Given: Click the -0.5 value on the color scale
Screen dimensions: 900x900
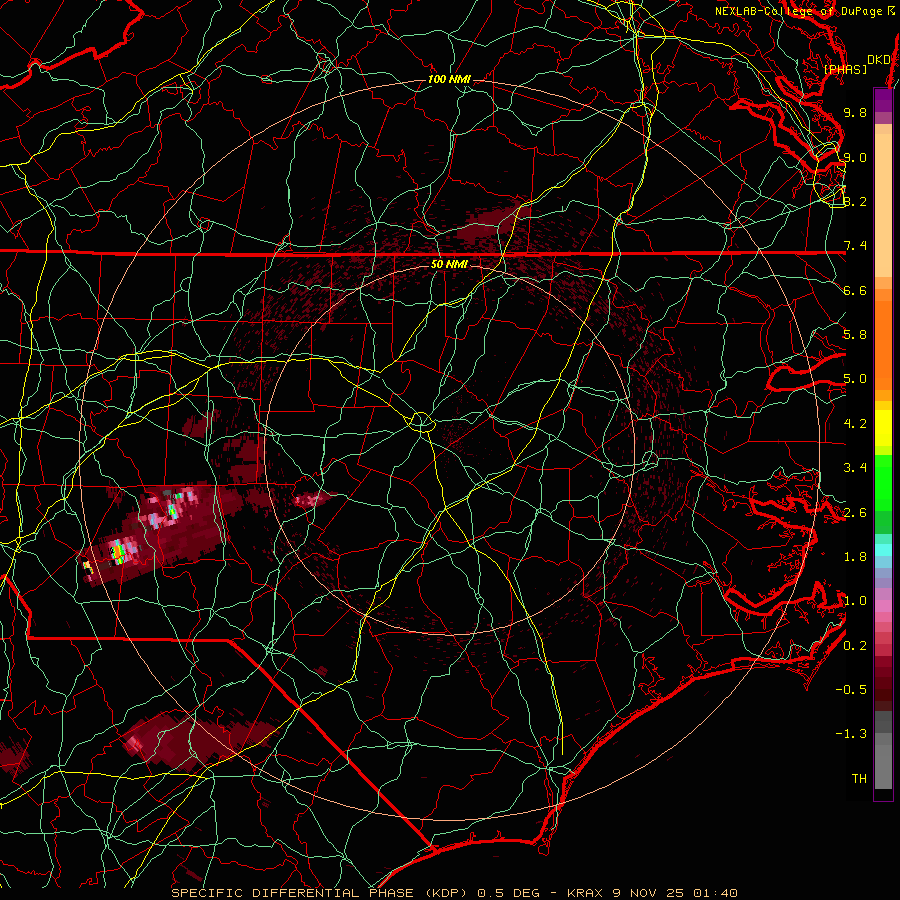Looking at the screenshot, I should click(x=851, y=689).
